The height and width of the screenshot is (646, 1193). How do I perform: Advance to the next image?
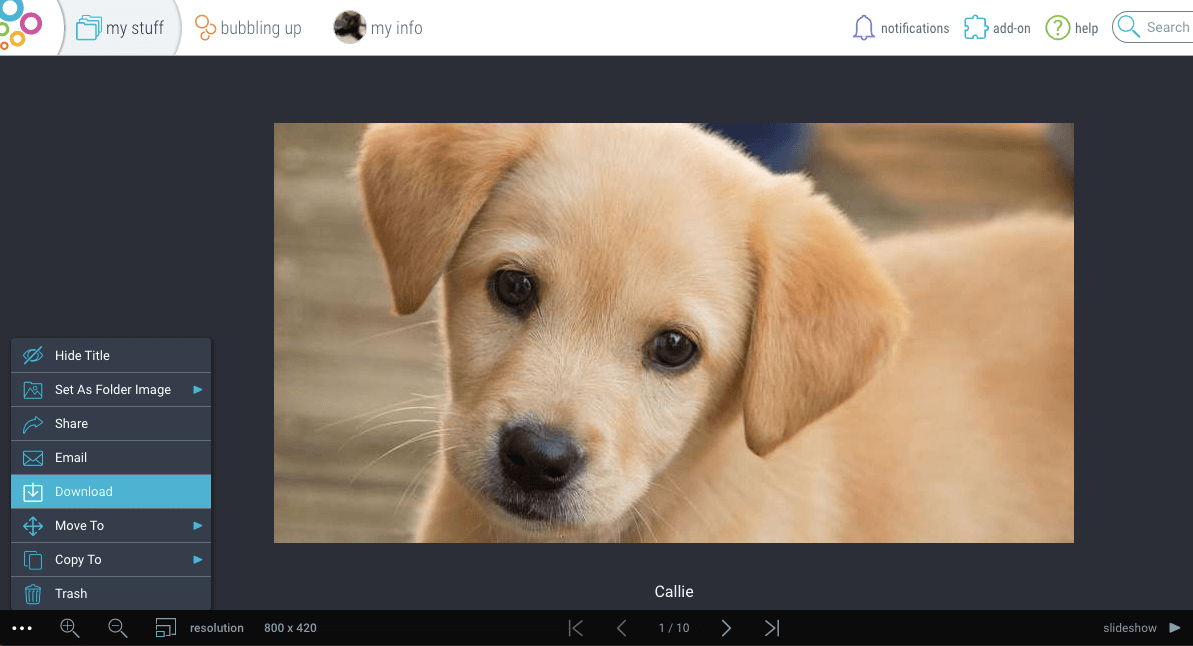tap(726, 628)
